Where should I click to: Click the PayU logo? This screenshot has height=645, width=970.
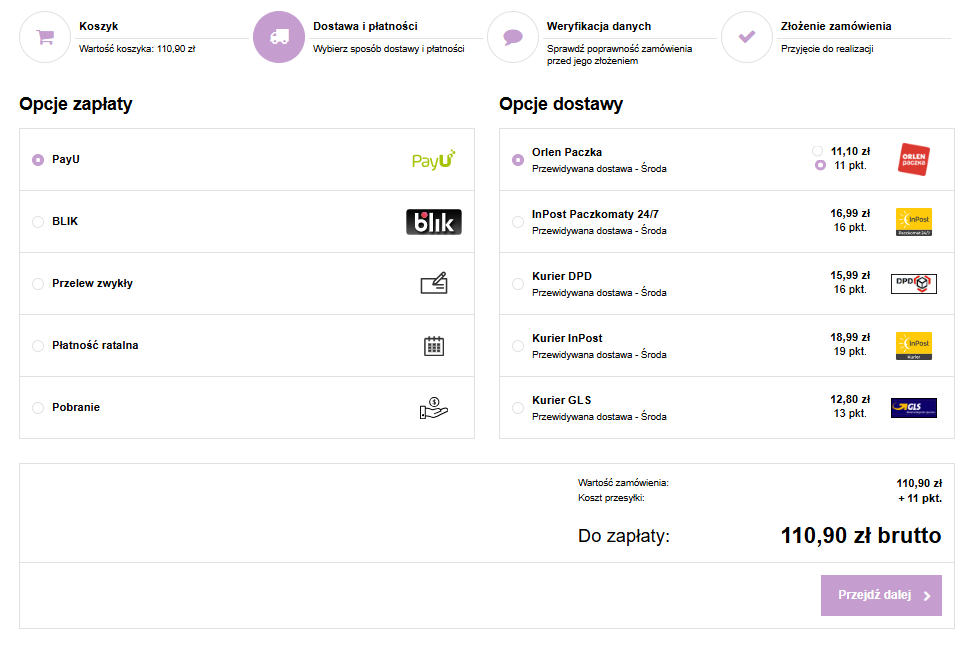pyautogui.click(x=433, y=160)
